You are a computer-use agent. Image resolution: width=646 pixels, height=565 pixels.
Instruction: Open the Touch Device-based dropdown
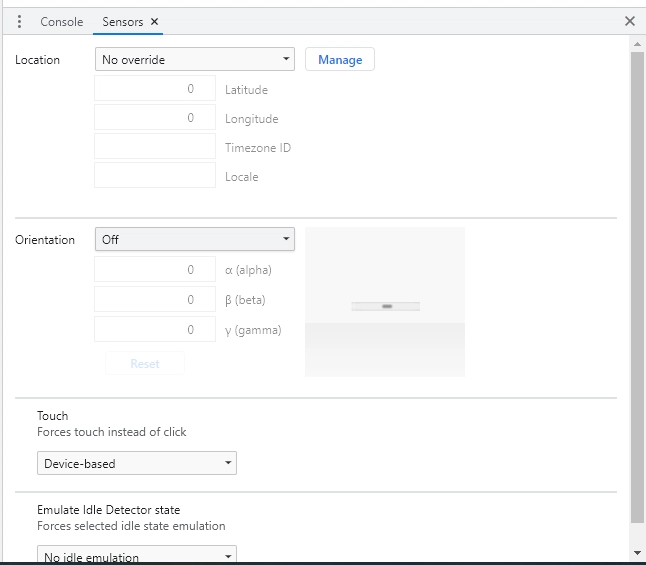[137, 464]
